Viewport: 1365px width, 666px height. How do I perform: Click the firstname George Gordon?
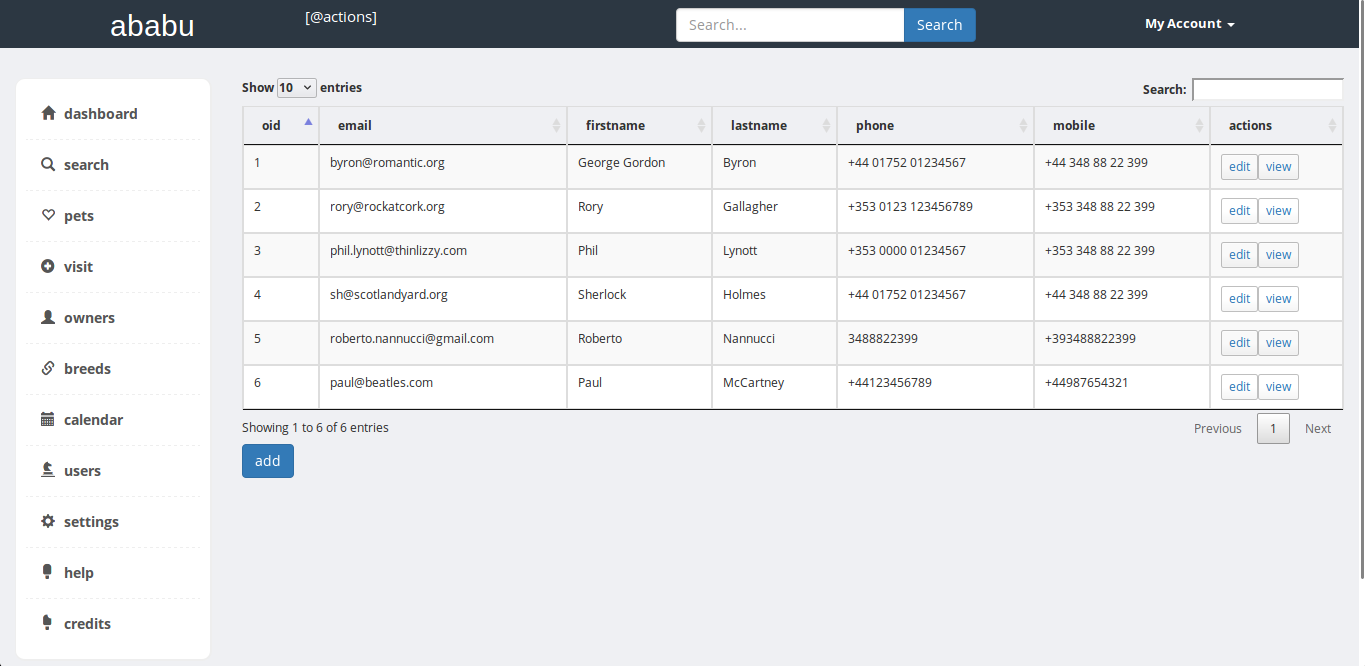(621, 162)
